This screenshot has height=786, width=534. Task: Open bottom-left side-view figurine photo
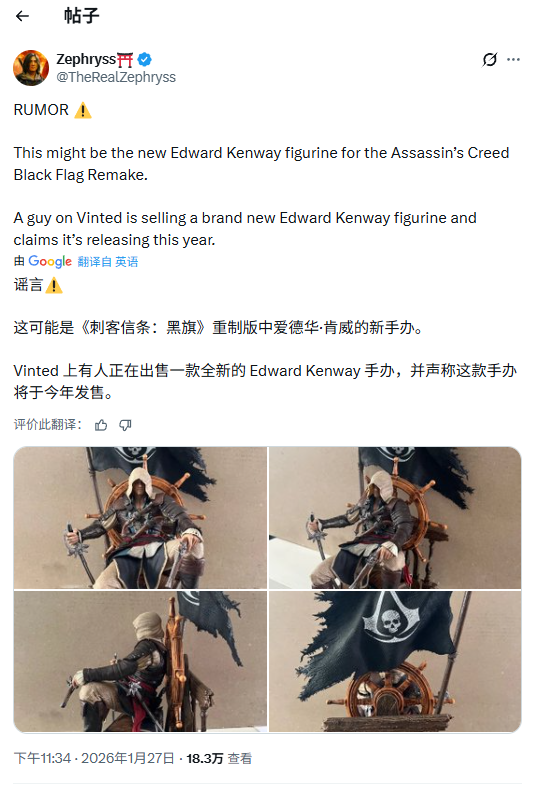tap(140, 661)
